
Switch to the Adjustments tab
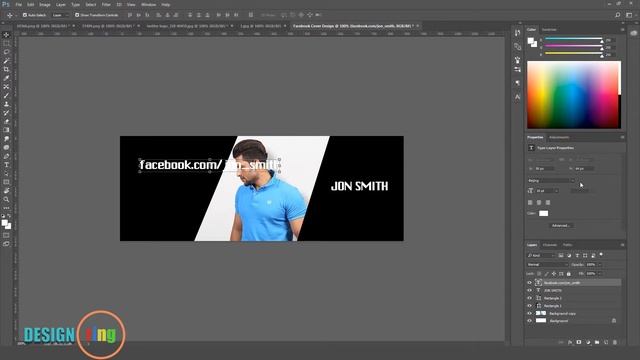559,137
